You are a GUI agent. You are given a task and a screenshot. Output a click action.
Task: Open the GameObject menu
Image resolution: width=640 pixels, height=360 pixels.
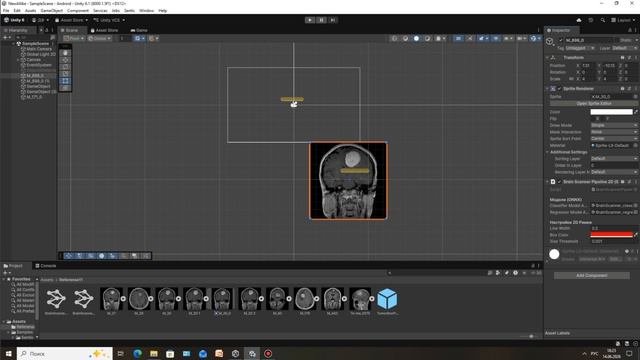(52, 11)
